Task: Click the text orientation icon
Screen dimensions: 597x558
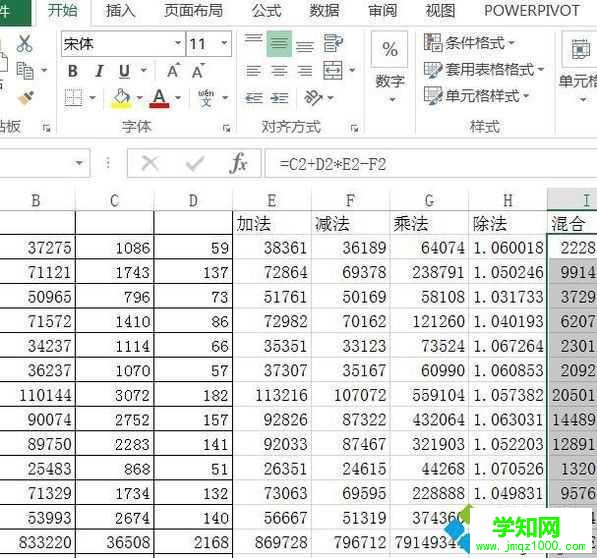Action: (x=313, y=98)
